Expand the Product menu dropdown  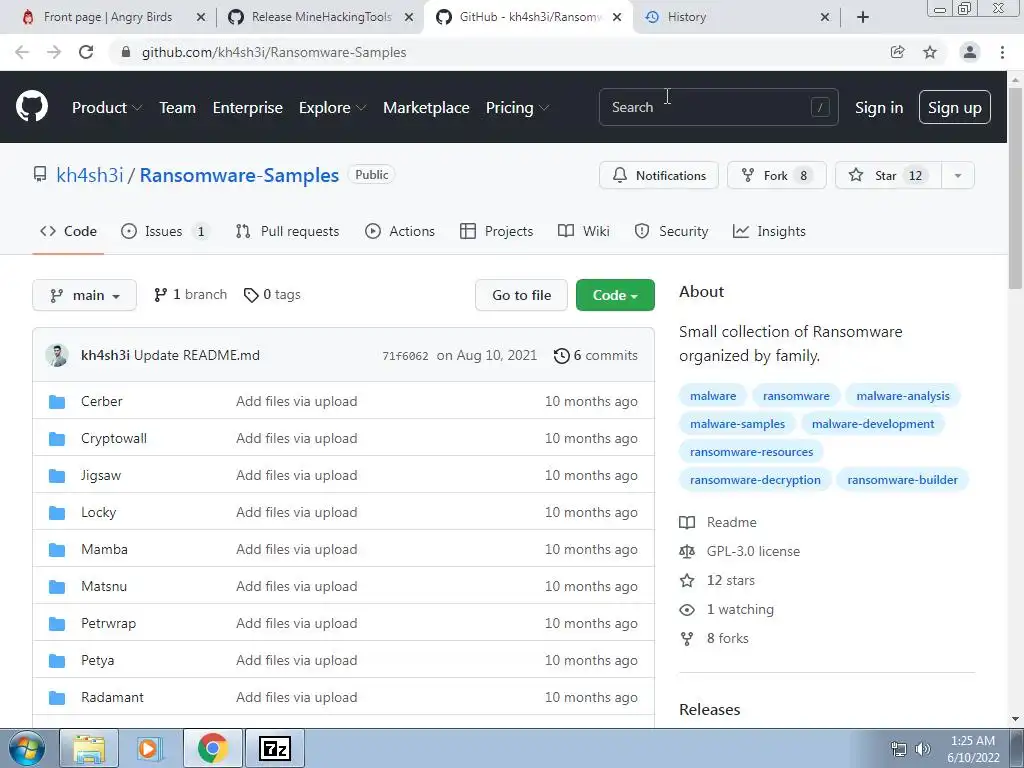pos(106,107)
